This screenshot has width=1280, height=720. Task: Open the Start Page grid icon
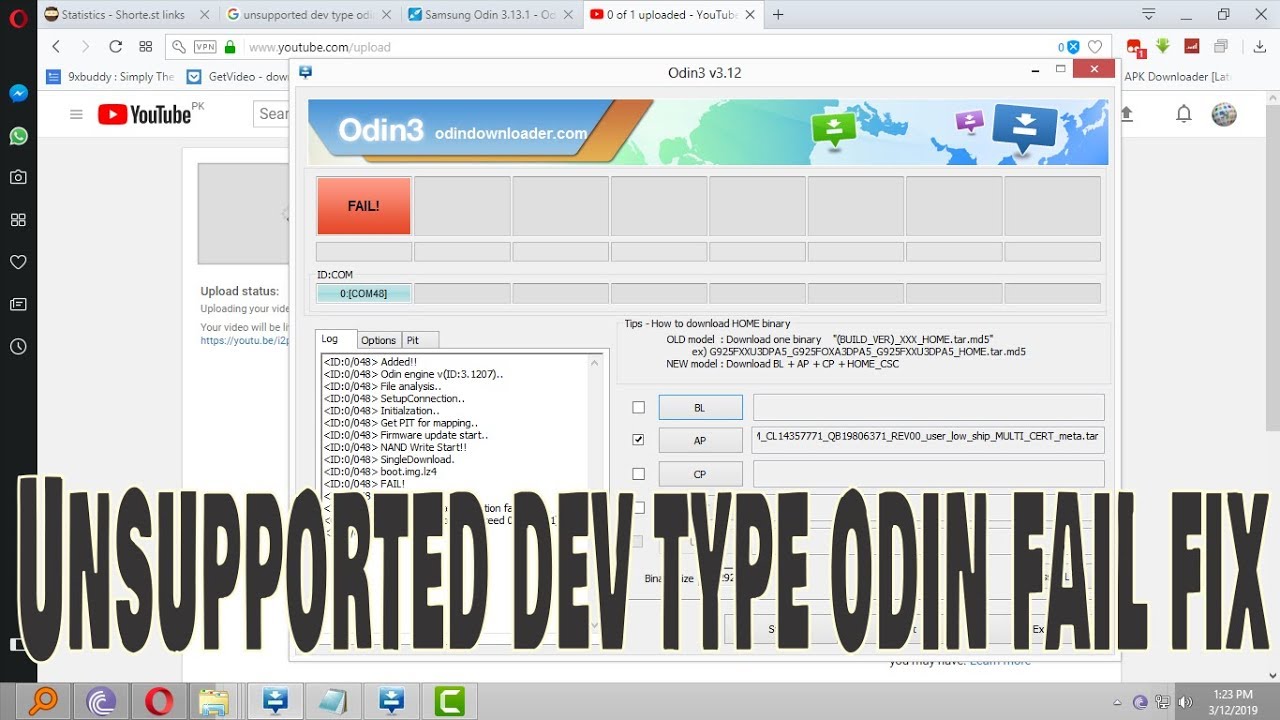(x=146, y=47)
